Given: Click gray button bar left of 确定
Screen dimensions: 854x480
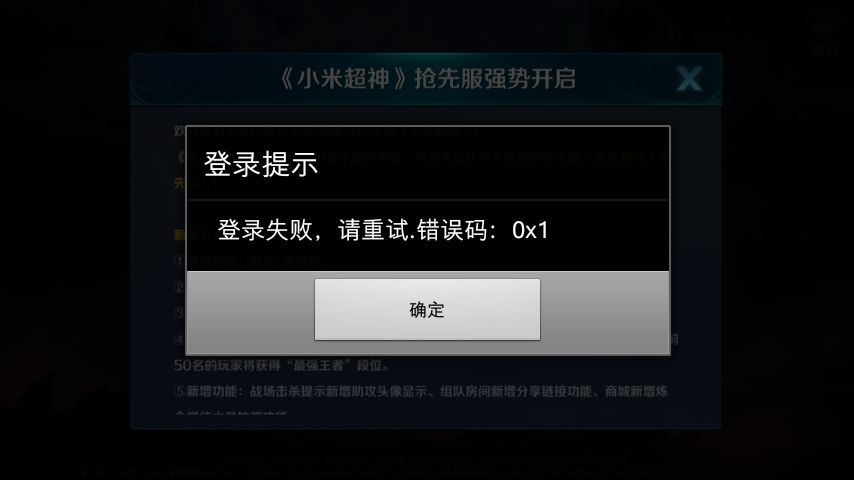Looking at the screenshot, I should 251,312.
